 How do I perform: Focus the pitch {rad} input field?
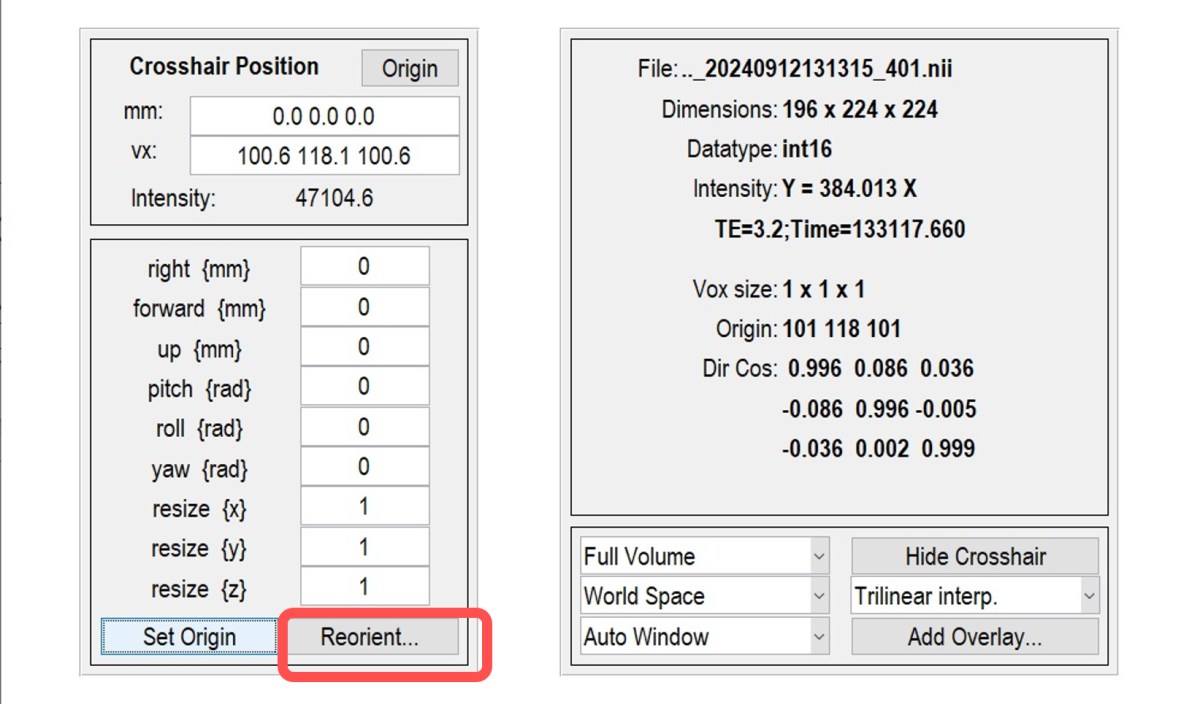[364, 387]
